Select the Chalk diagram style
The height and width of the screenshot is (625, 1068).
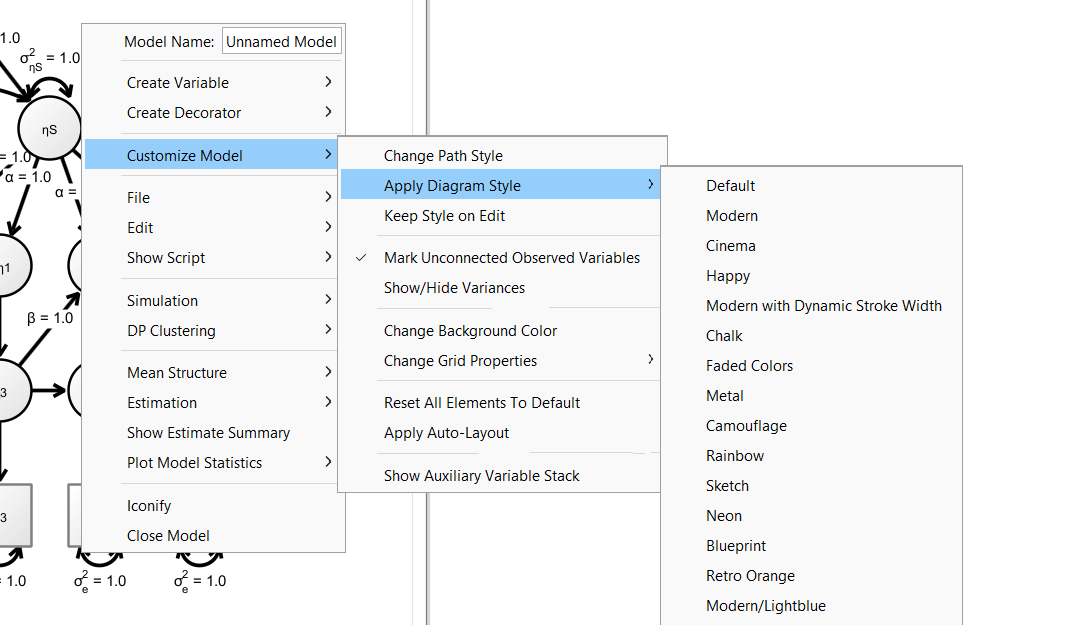tap(724, 336)
